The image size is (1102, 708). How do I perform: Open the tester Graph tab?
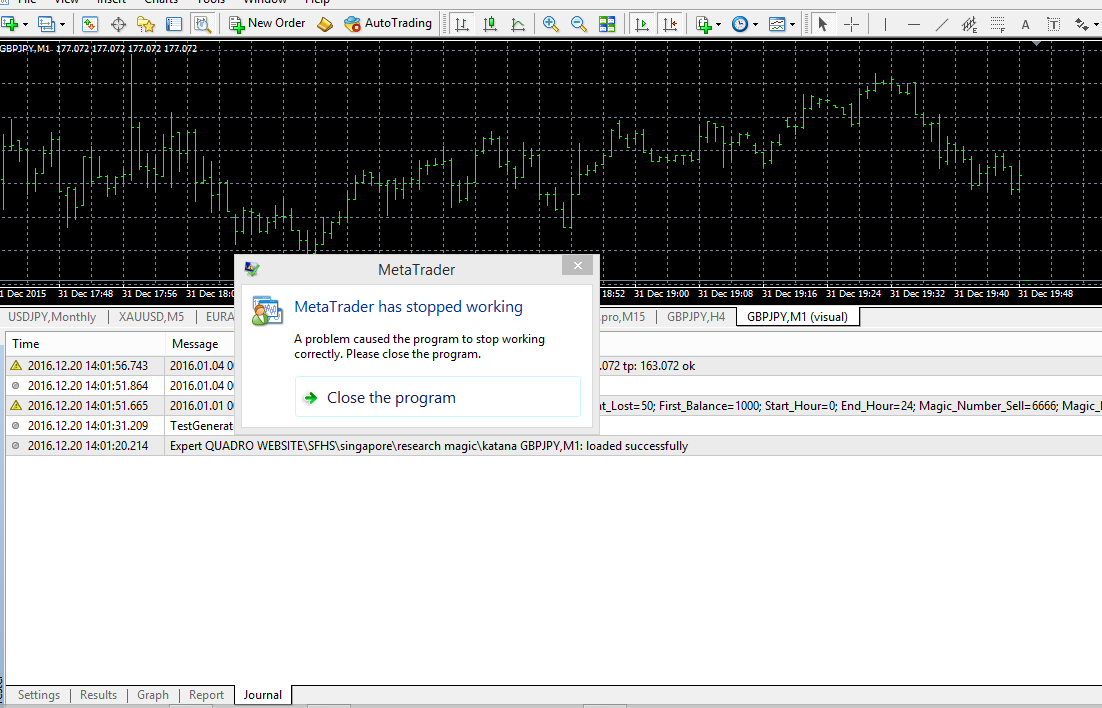pos(153,695)
